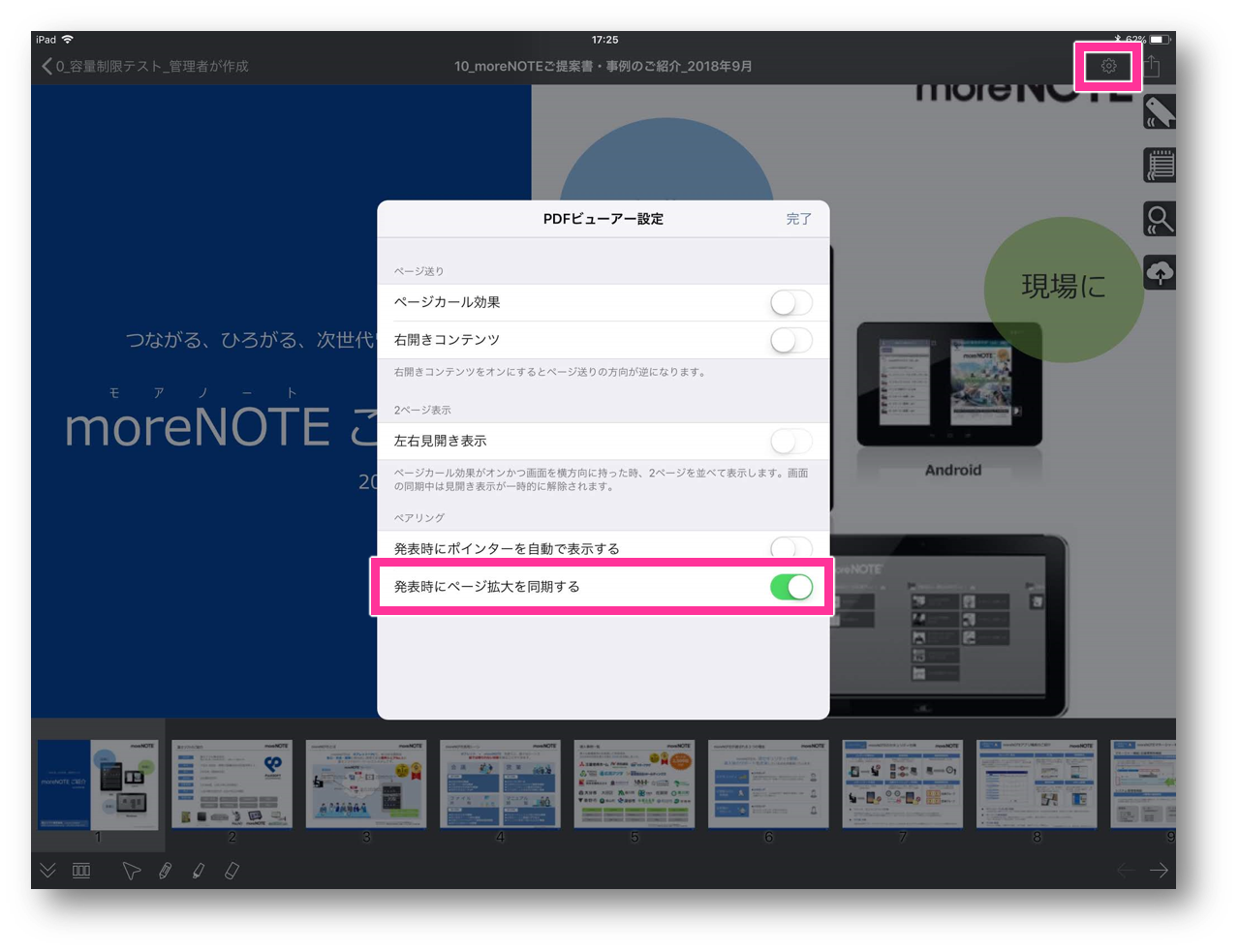Viewport: 1239px width, 952px height.
Task: Open the search magnifier icon
Action: pyautogui.click(x=1160, y=219)
